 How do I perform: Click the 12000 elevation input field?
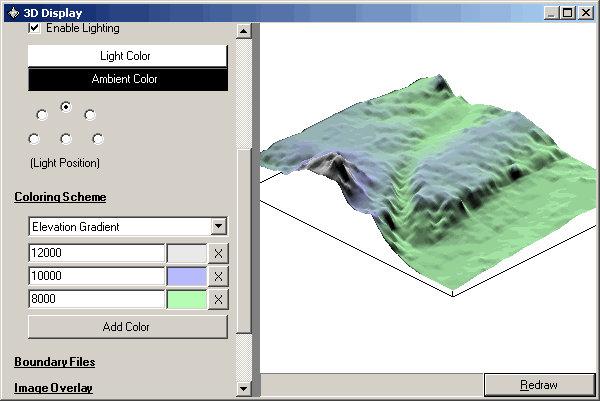[97, 253]
